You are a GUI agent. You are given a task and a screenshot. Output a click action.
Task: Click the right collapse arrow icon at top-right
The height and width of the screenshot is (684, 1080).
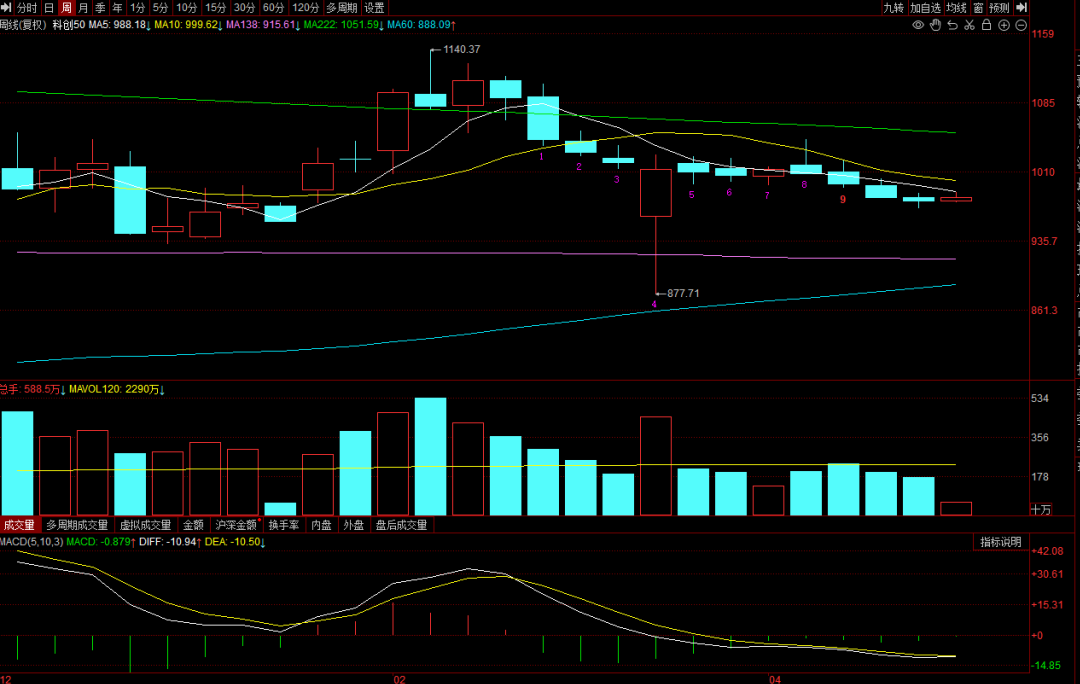(x=1021, y=8)
